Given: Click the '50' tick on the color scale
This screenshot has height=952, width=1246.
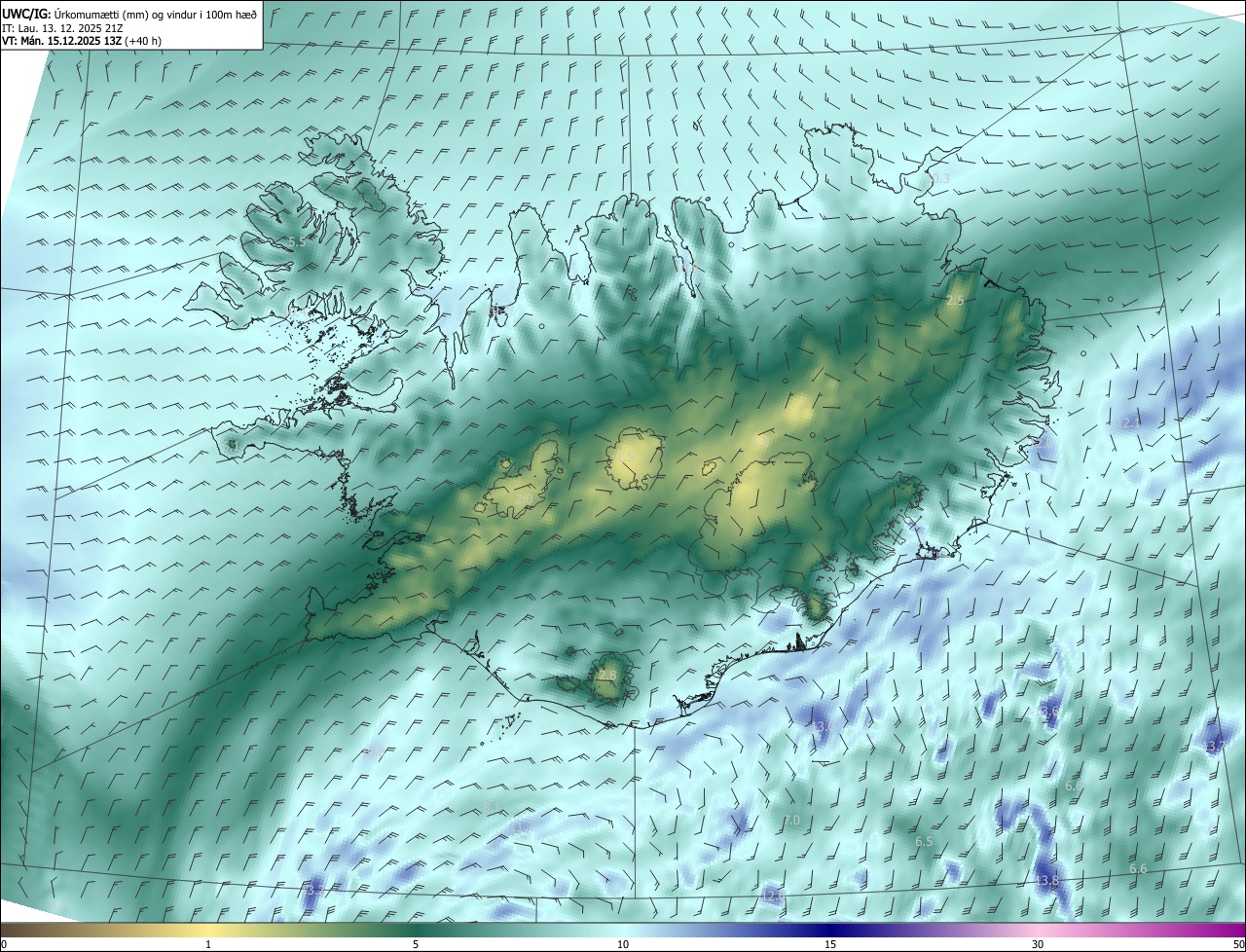Looking at the screenshot, I should pos(1238,944).
